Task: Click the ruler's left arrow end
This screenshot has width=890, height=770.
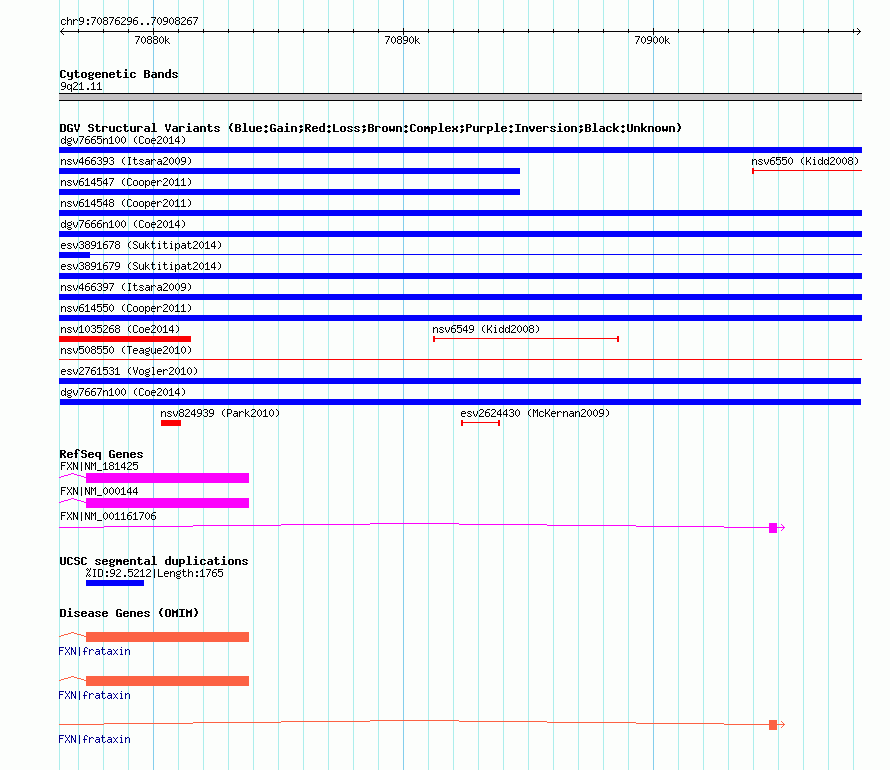Action: click(x=63, y=31)
